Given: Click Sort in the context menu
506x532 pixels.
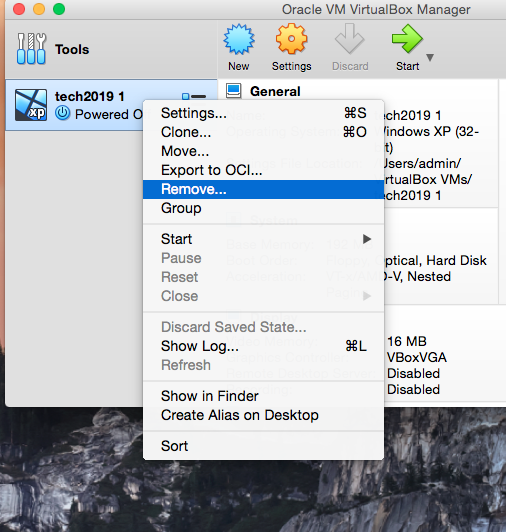Looking at the screenshot, I should point(263,446).
